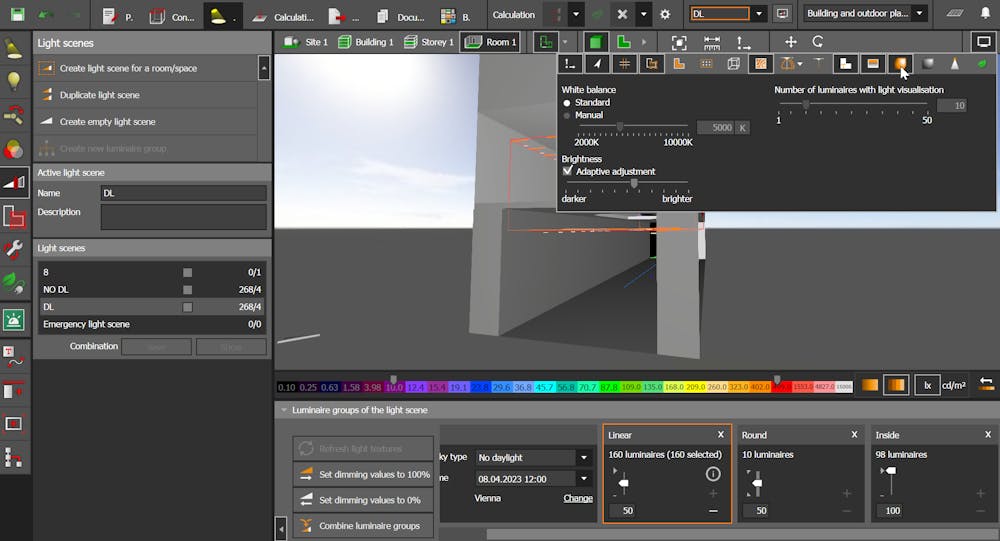Select Manual white balance option
The height and width of the screenshot is (541, 1000).
[x=568, y=116]
